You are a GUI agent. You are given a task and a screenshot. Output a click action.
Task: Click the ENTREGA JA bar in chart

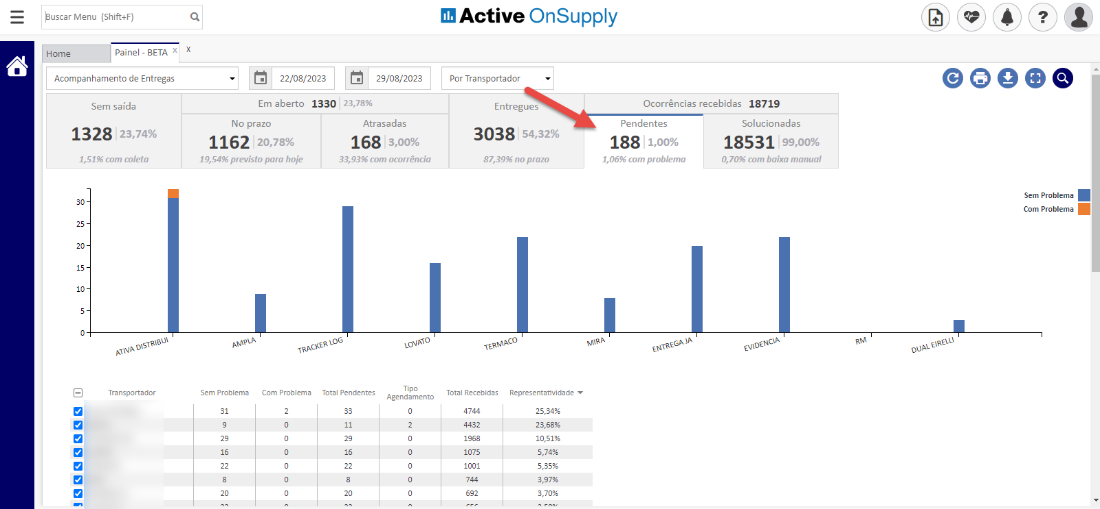[697, 289]
